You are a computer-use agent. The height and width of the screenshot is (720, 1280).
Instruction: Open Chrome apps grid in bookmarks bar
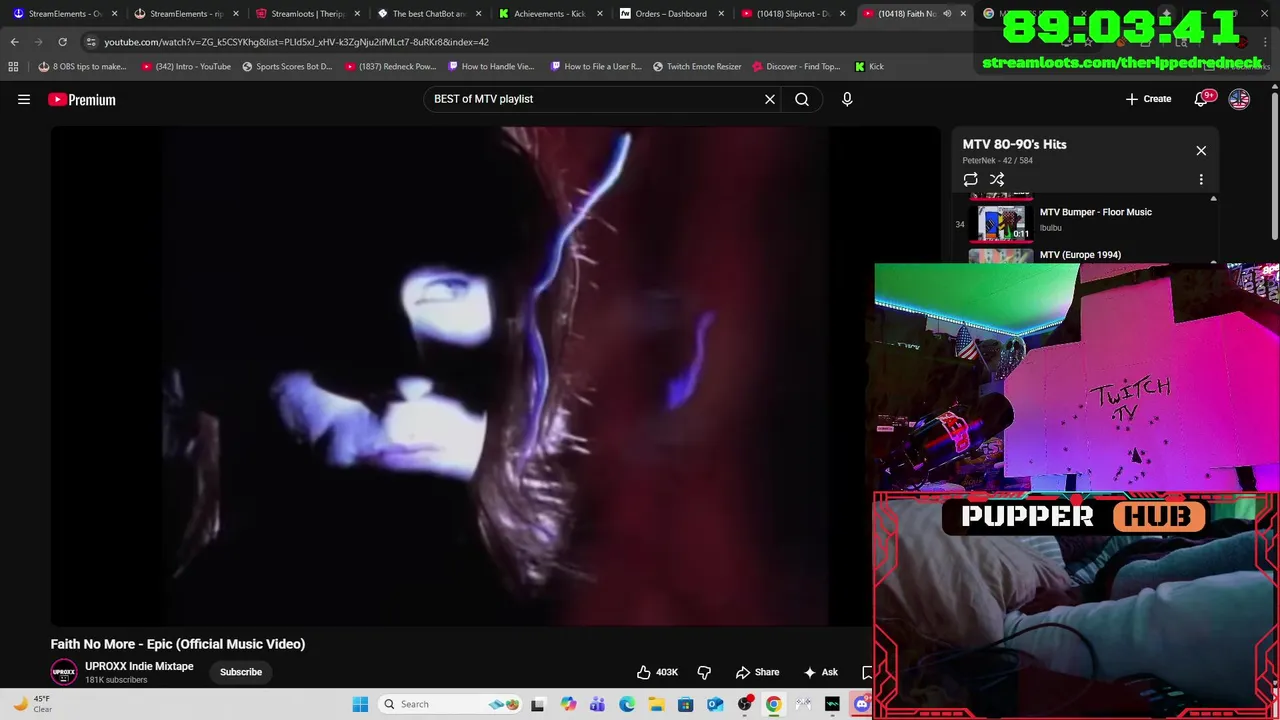[13, 67]
